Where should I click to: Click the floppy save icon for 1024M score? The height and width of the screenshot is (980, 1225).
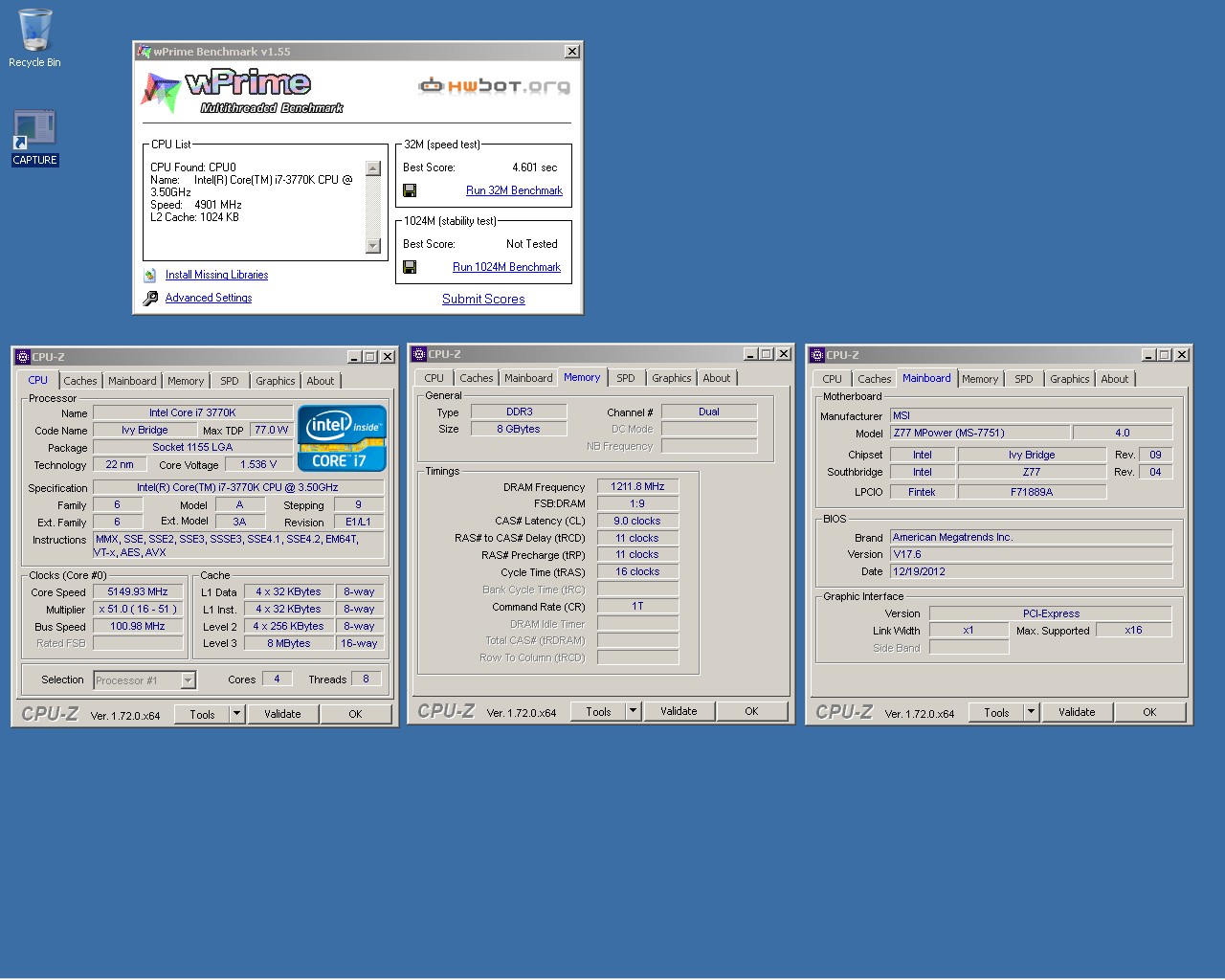(410, 267)
